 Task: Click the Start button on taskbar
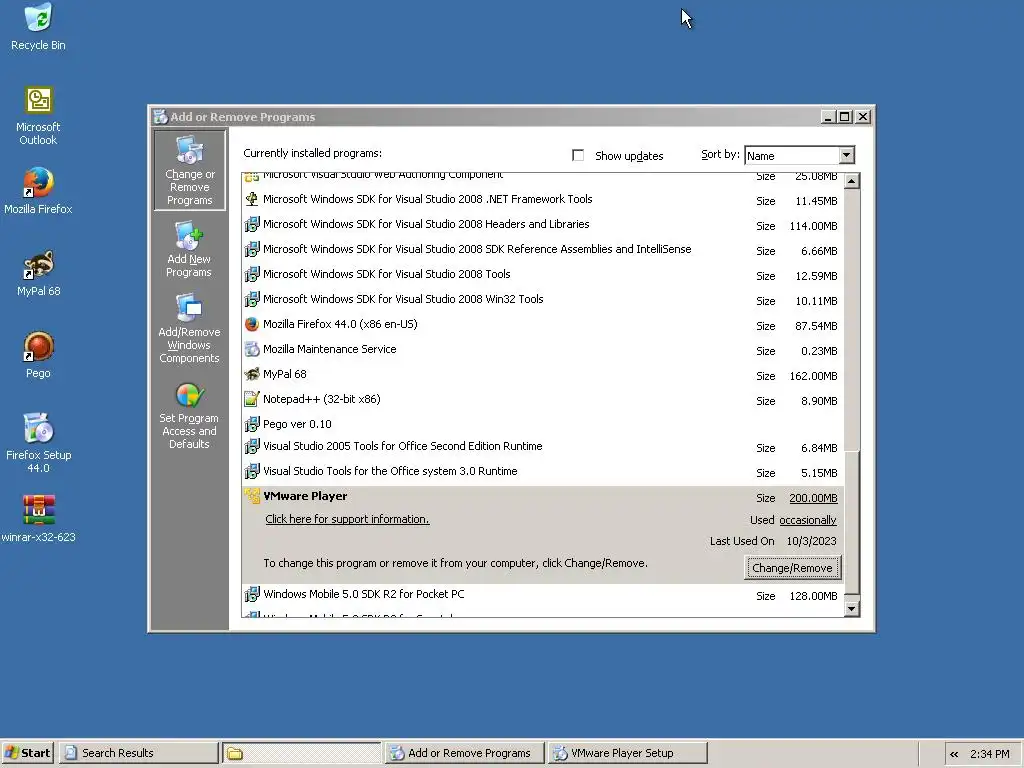[28, 753]
